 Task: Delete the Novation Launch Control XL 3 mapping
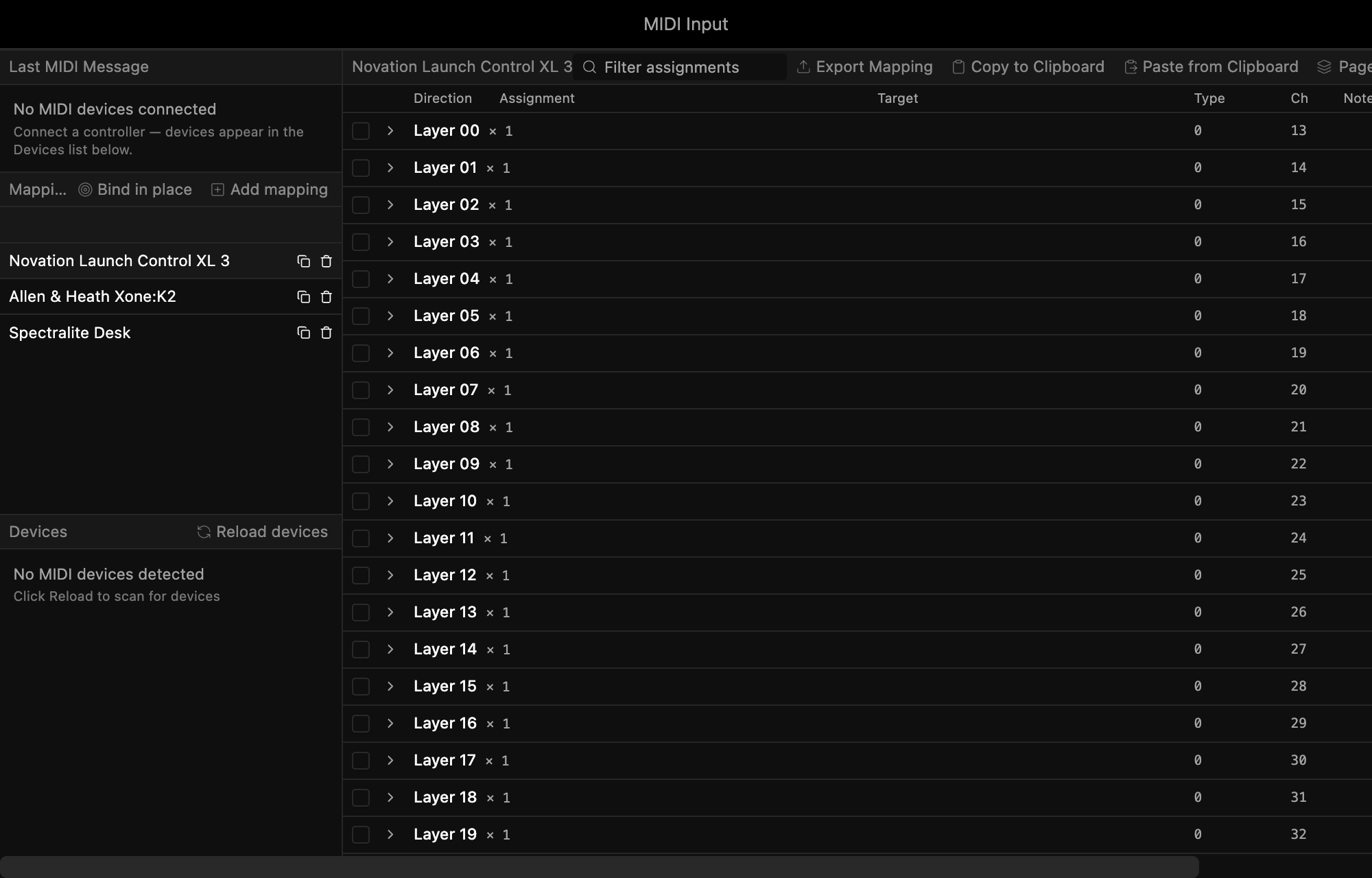(327, 261)
